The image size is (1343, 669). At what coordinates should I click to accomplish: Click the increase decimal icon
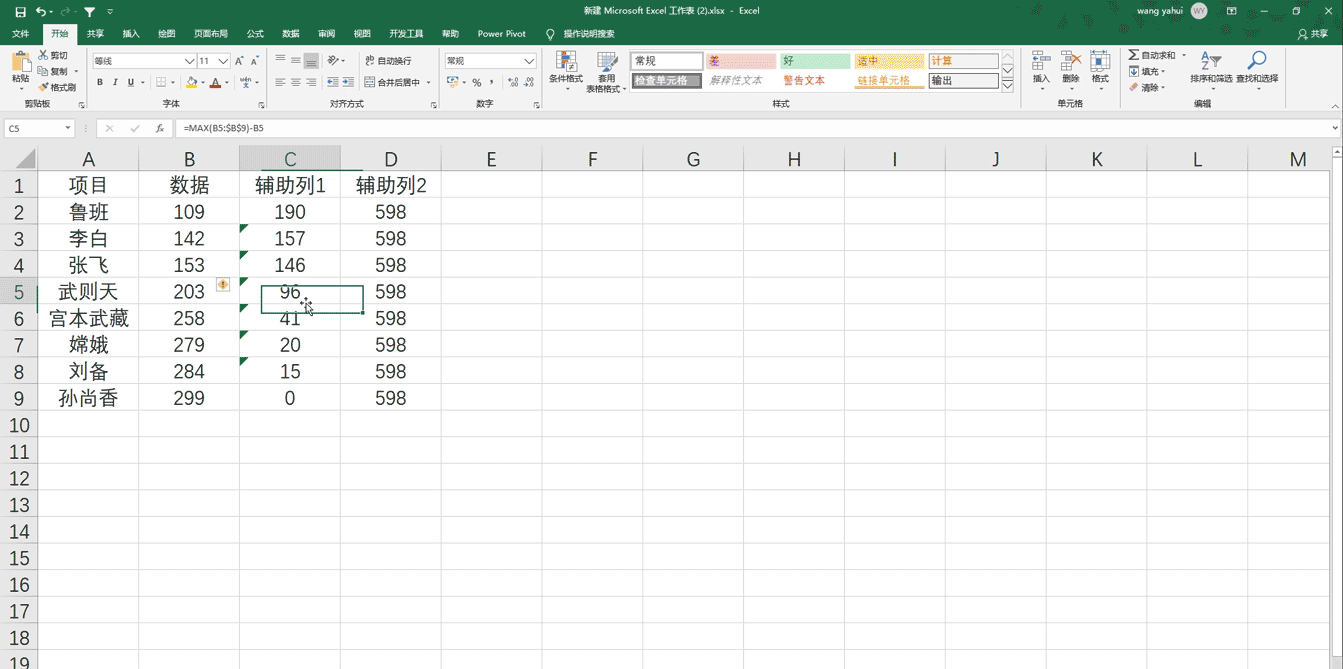513,82
